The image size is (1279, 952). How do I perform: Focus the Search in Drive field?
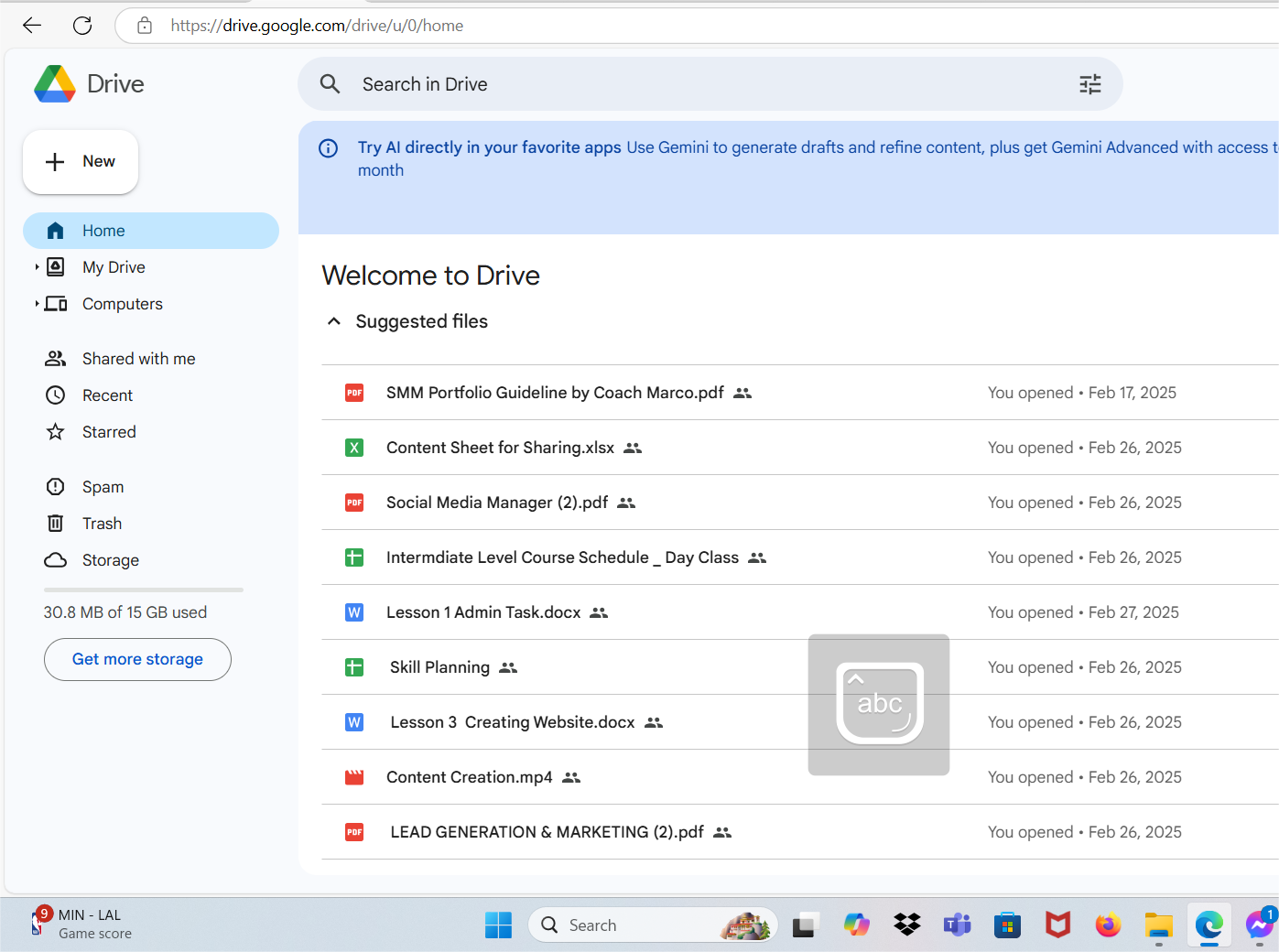710,84
